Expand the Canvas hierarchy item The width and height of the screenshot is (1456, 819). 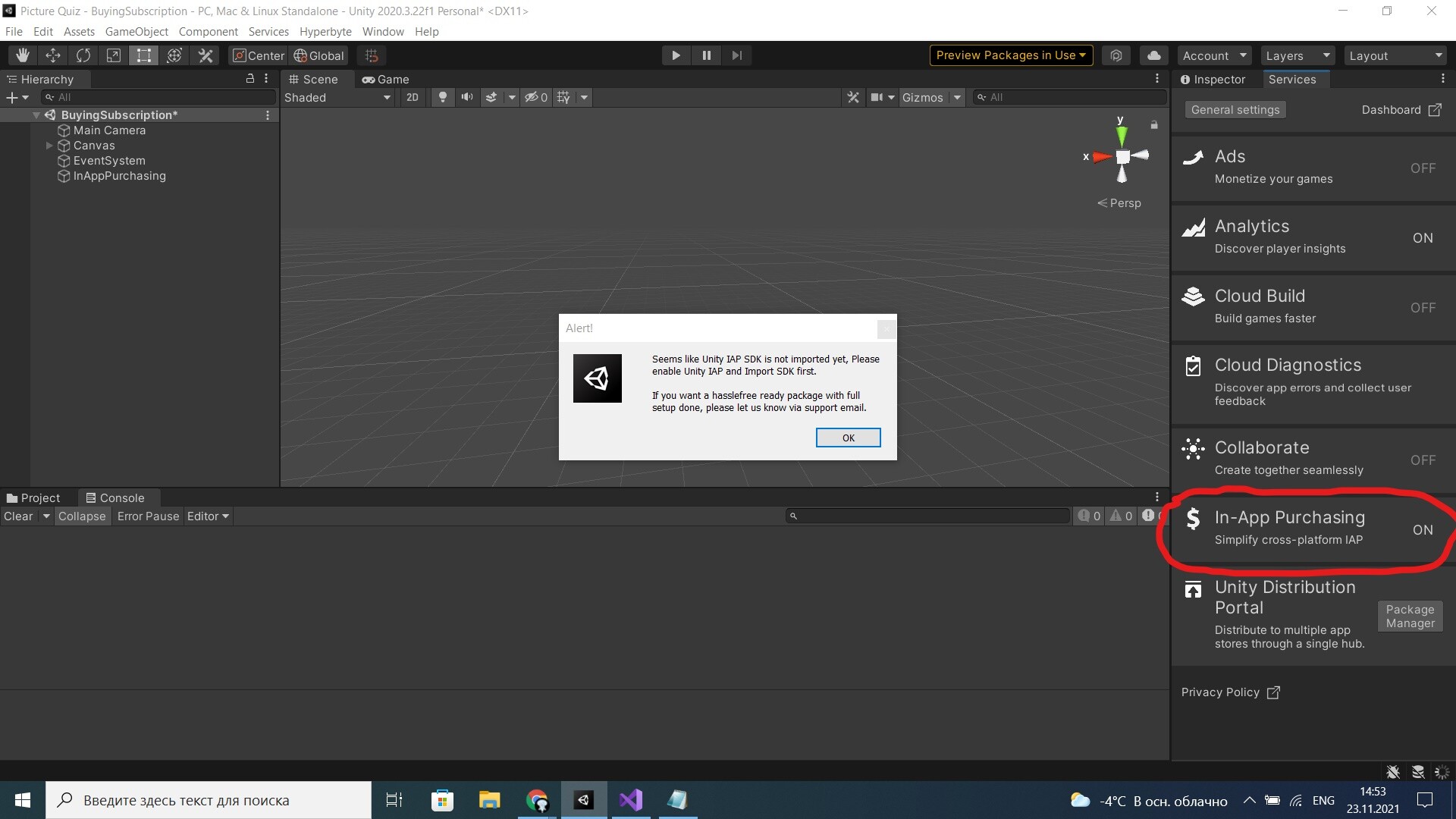point(49,146)
